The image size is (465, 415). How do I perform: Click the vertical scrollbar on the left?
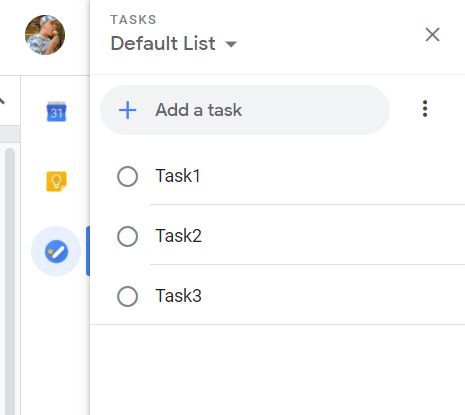click(x=10, y=280)
